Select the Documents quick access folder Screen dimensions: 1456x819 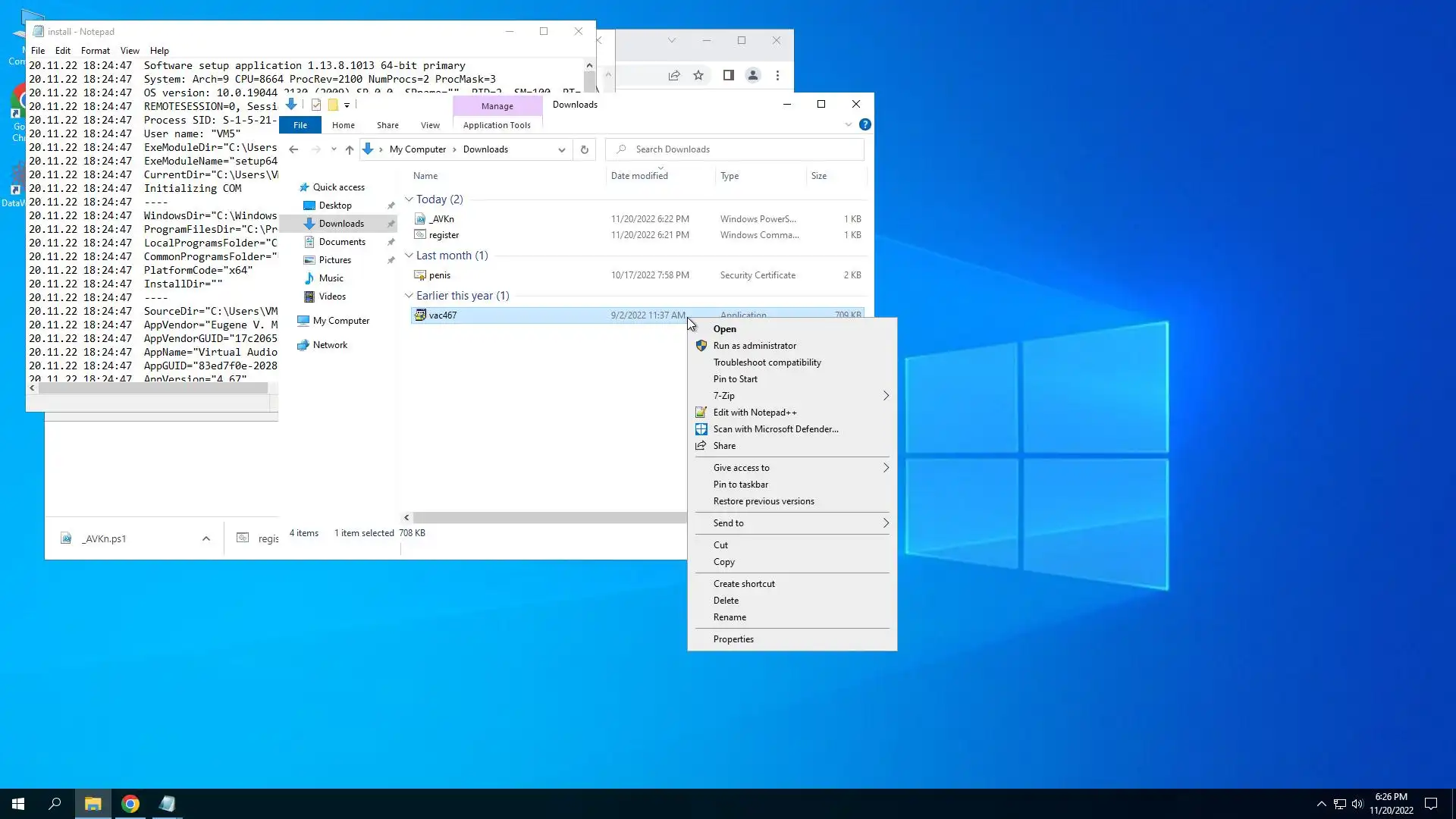pos(342,242)
